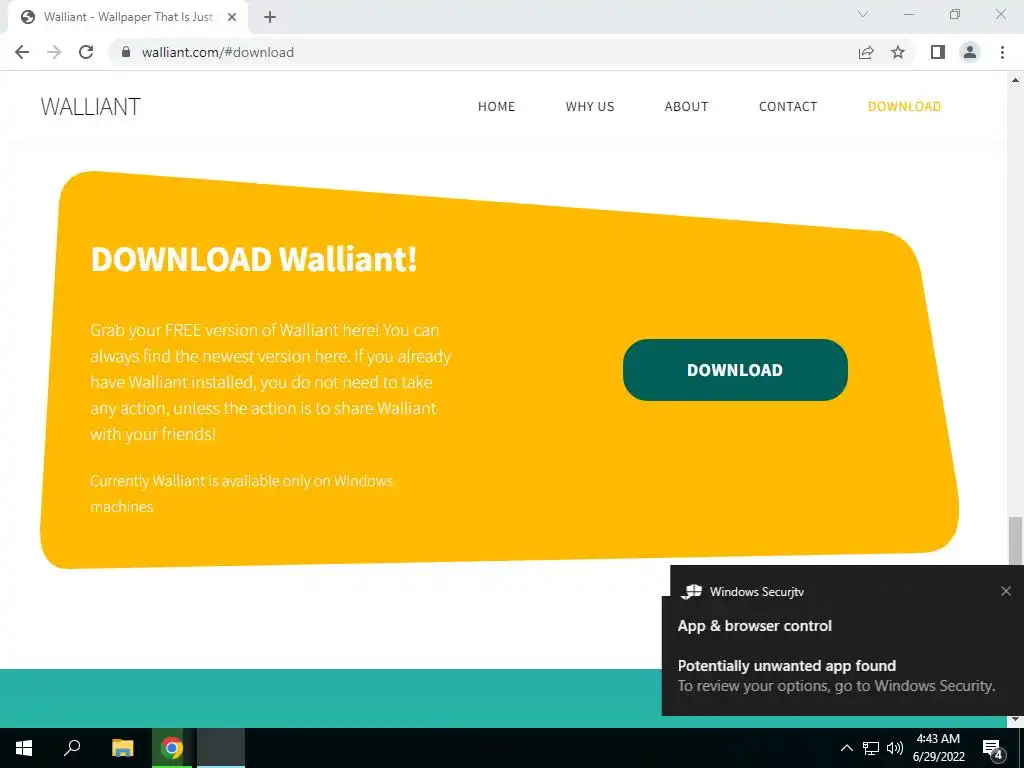Image resolution: width=1024 pixels, height=768 pixels.
Task: Open a new browser tab
Action: (x=270, y=17)
